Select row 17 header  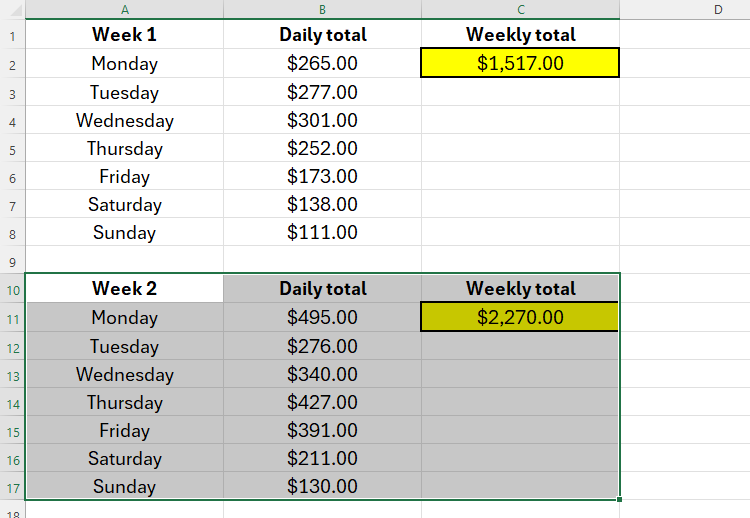(12, 488)
